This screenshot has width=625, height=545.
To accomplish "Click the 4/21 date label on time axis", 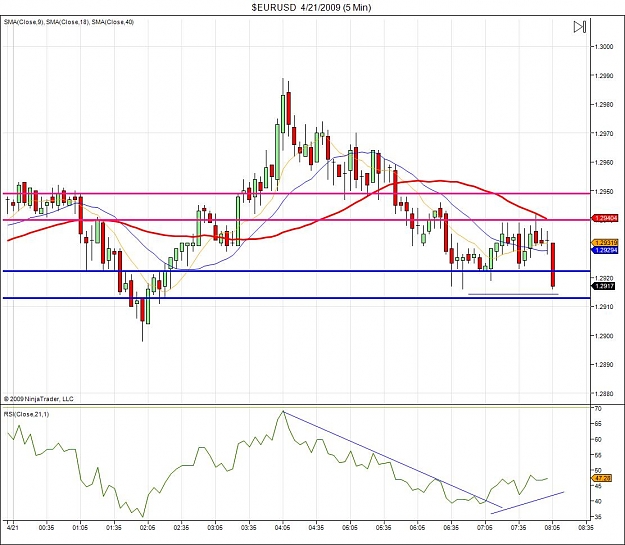I will 13,527.
